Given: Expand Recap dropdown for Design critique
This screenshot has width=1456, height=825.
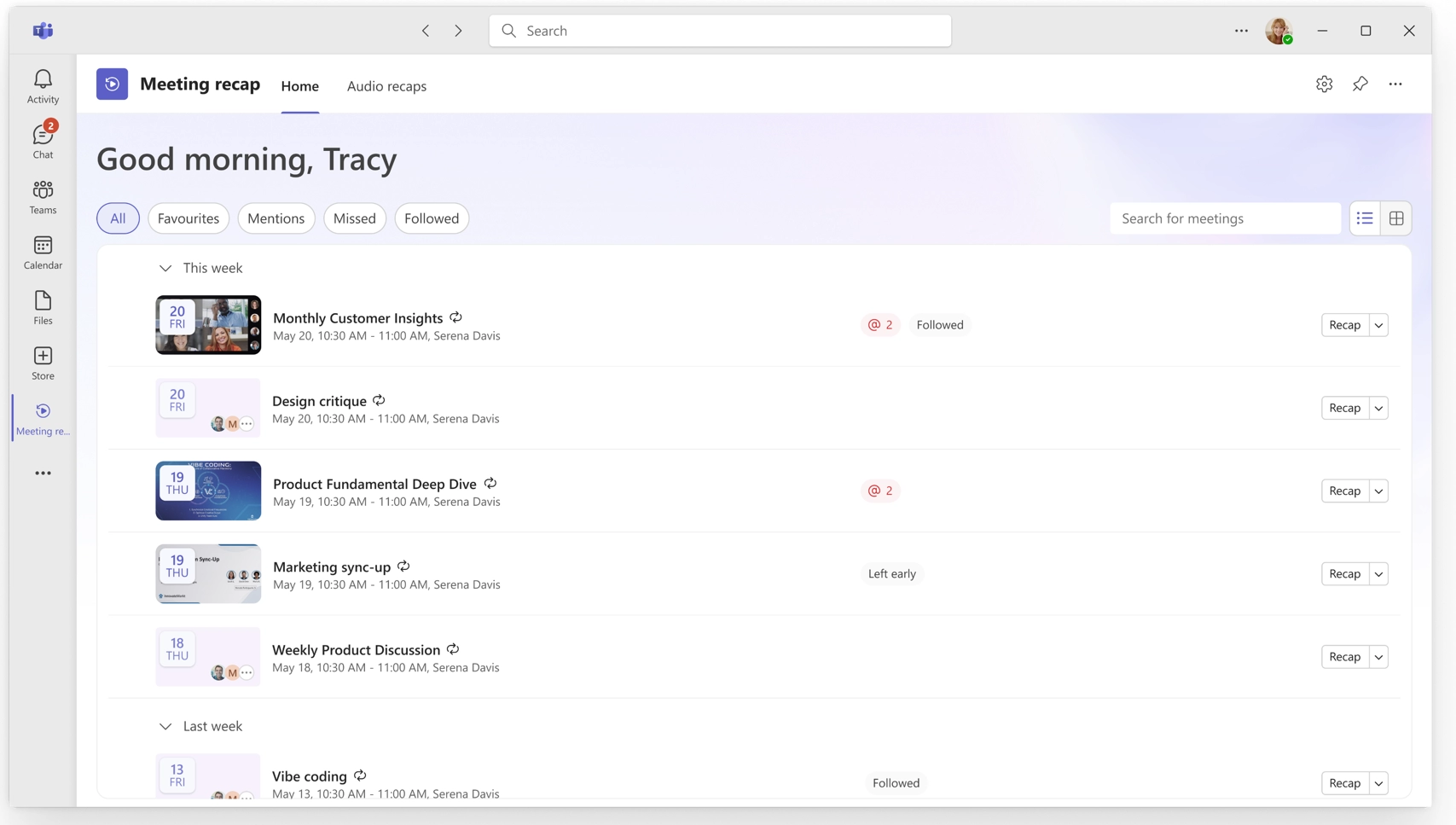Looking at the screenshot, I should coord(1378,408).
